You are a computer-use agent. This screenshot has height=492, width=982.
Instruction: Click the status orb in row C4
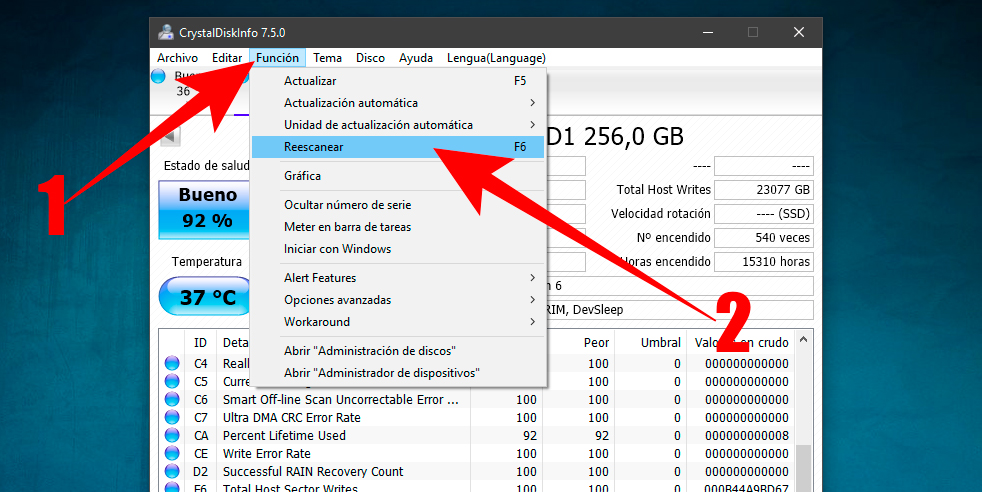[172, 364]
